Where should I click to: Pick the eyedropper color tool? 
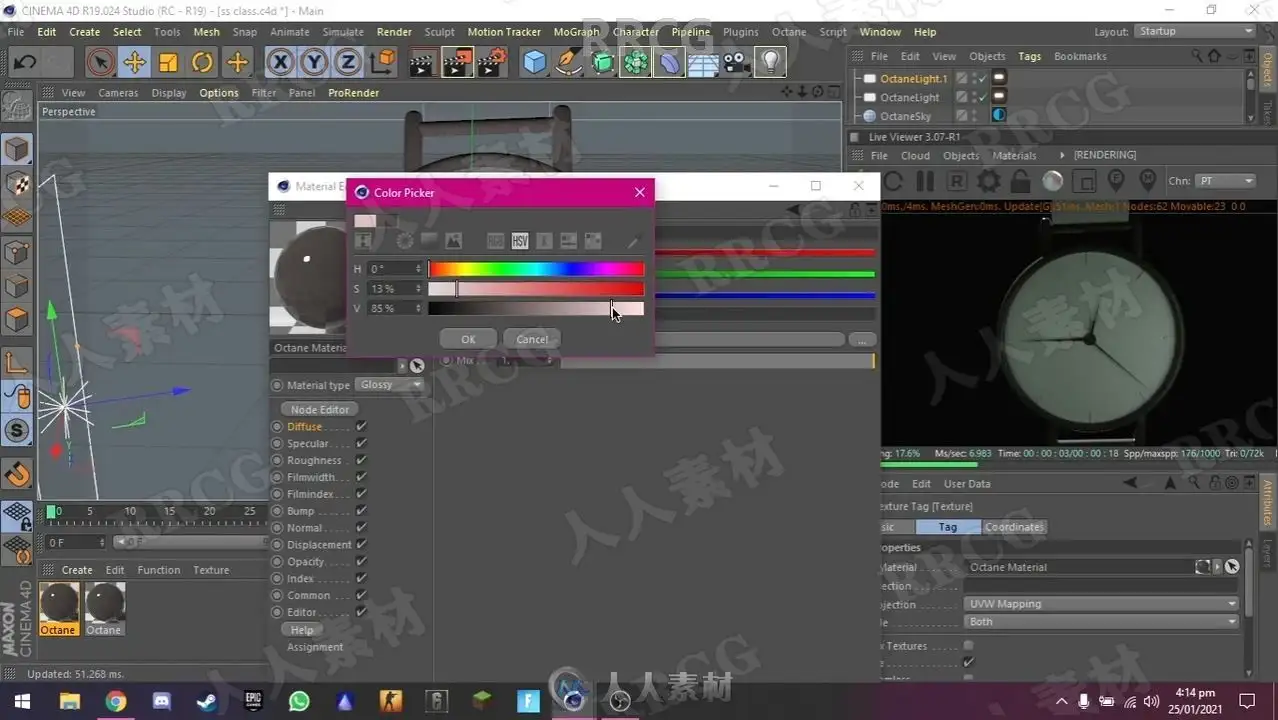(x=632, y=241)
